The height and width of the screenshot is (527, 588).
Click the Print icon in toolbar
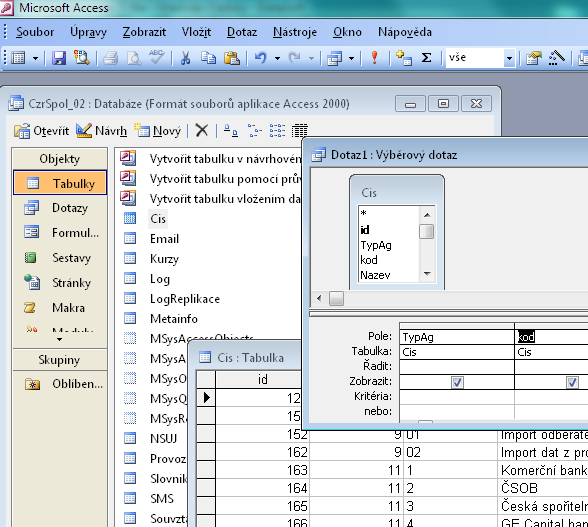click(111, 58)
